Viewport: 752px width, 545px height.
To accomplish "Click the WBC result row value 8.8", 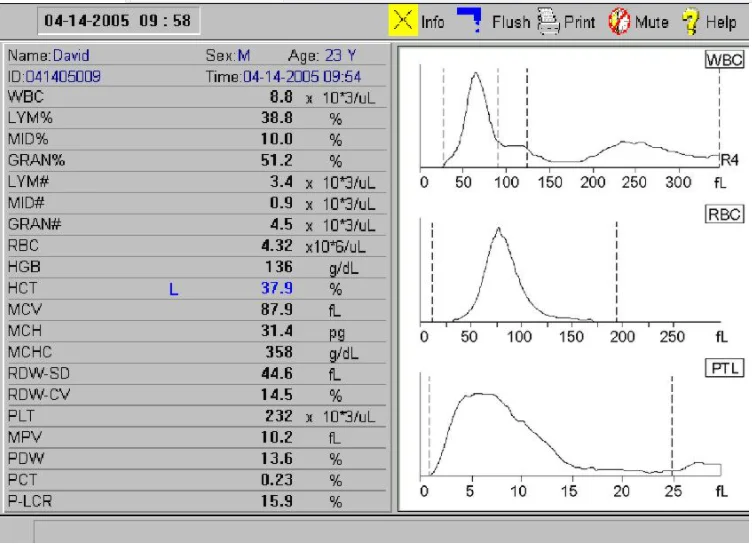I will [x=281, y=97].
